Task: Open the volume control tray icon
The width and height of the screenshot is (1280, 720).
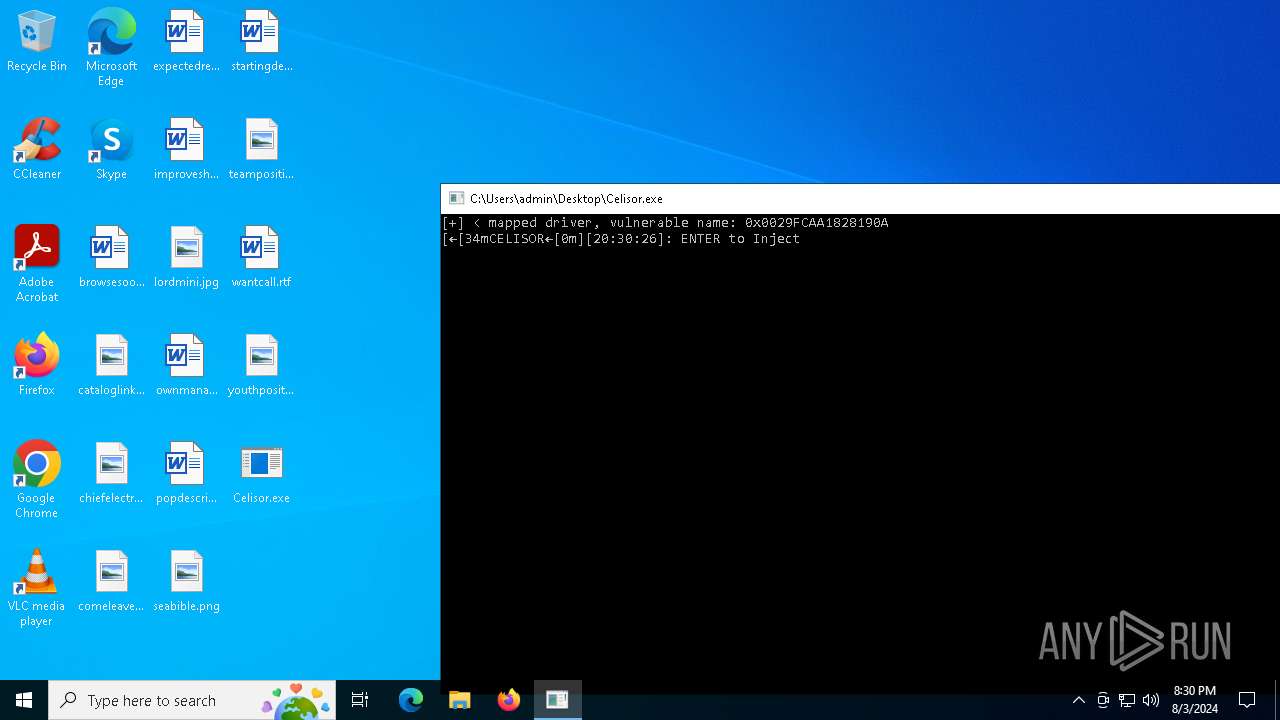Action: pyautogui.click(x=1151, y=700)
